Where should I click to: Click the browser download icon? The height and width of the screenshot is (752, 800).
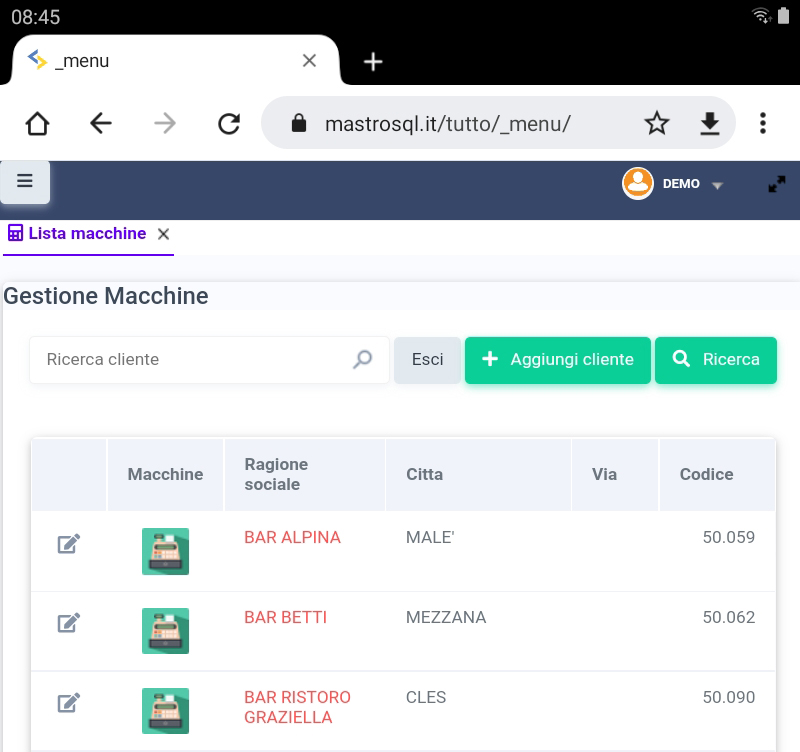pyautogui.click(x=709, y=123)
